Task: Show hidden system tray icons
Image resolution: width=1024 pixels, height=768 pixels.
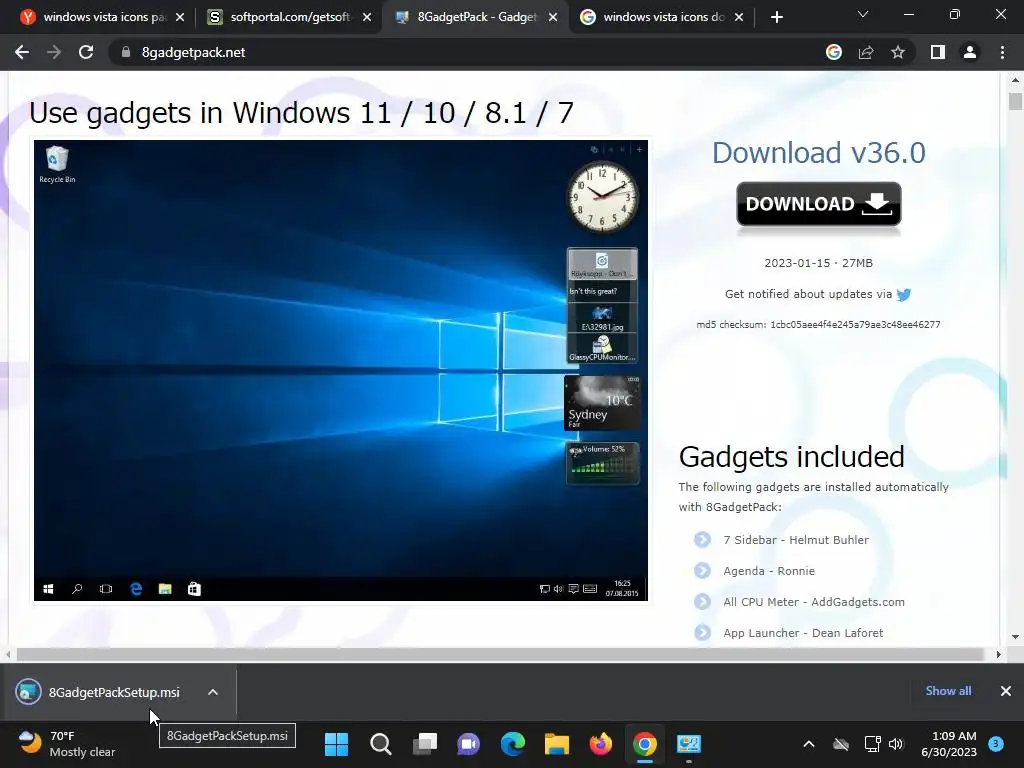Action: tap(808, 744)
